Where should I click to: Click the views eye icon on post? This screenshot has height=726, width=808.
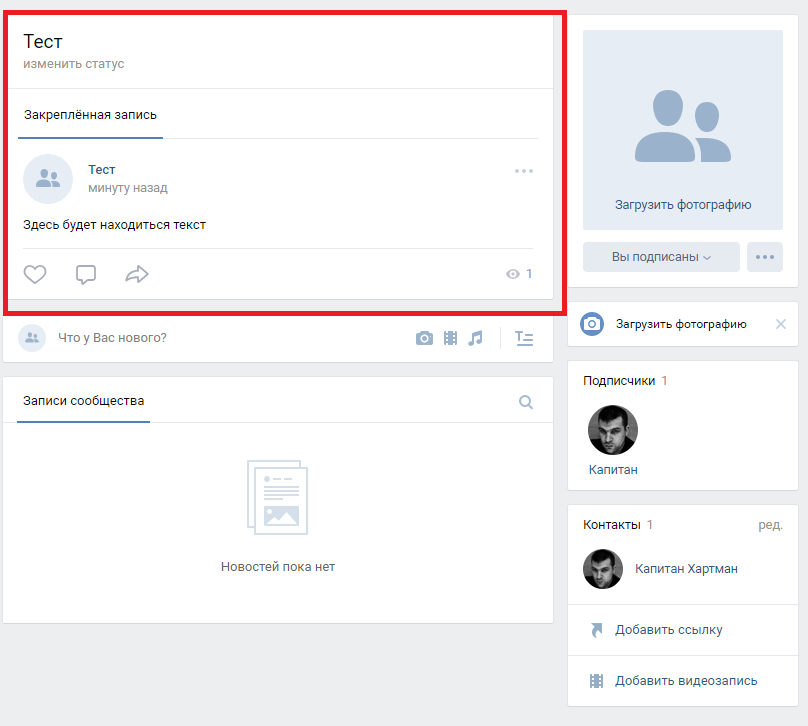click(512, 274)
